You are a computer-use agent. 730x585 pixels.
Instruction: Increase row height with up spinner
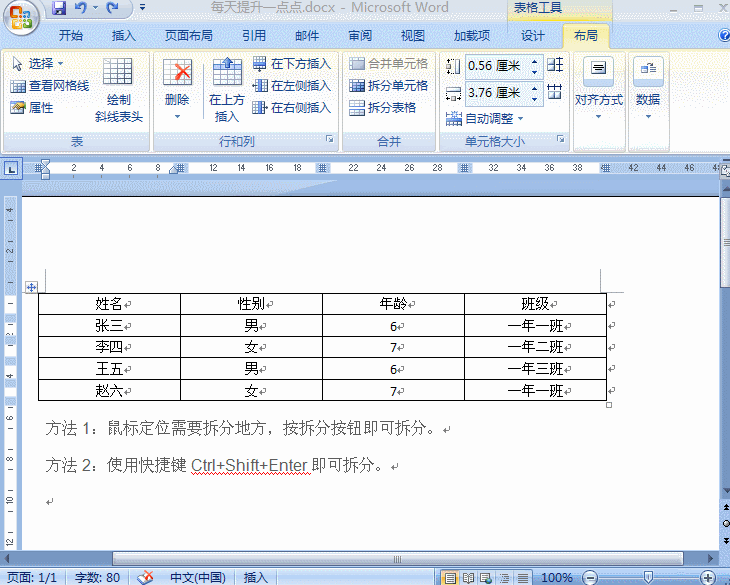click(534, 61)
